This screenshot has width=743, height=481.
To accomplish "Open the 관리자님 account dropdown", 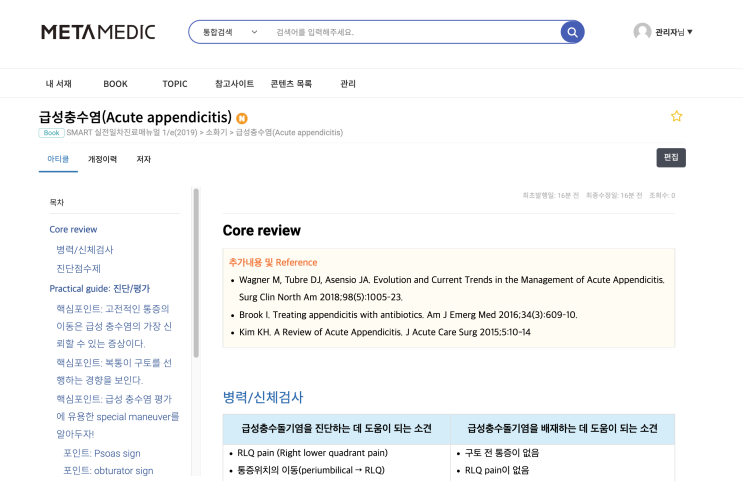I will (673, 32).
